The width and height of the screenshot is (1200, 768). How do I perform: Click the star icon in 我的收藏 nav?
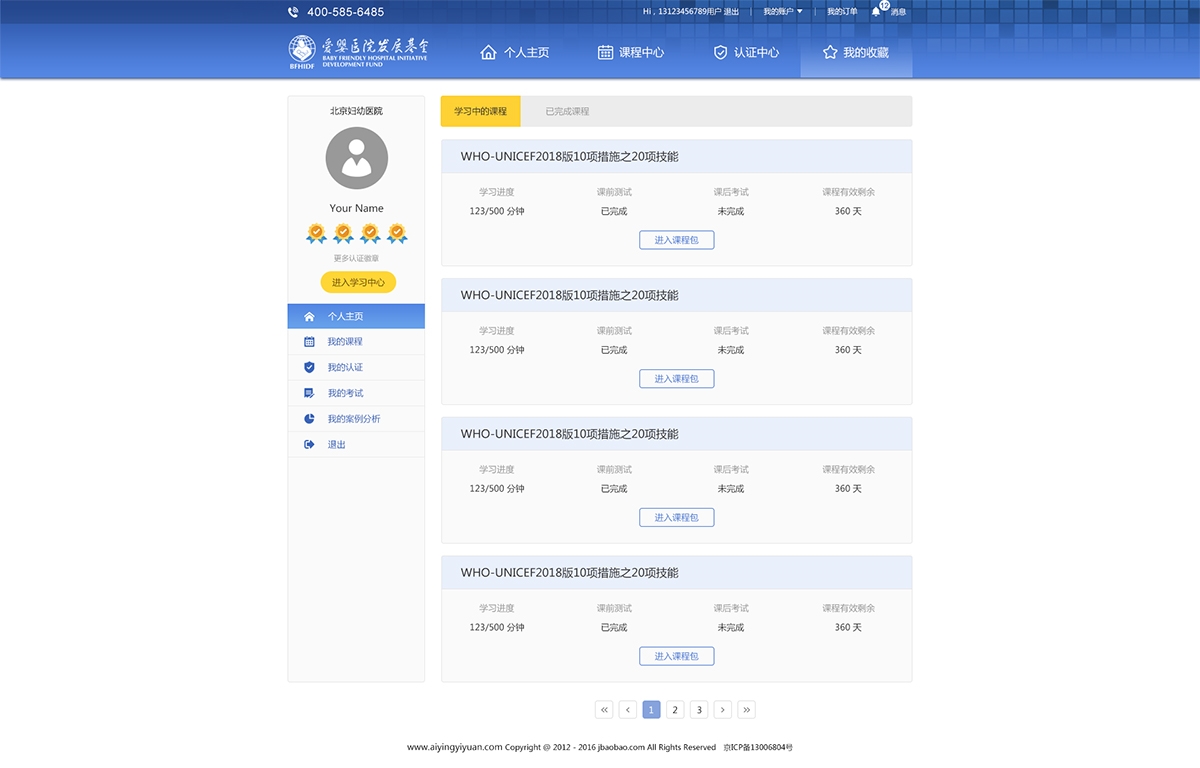click(829, 52)
